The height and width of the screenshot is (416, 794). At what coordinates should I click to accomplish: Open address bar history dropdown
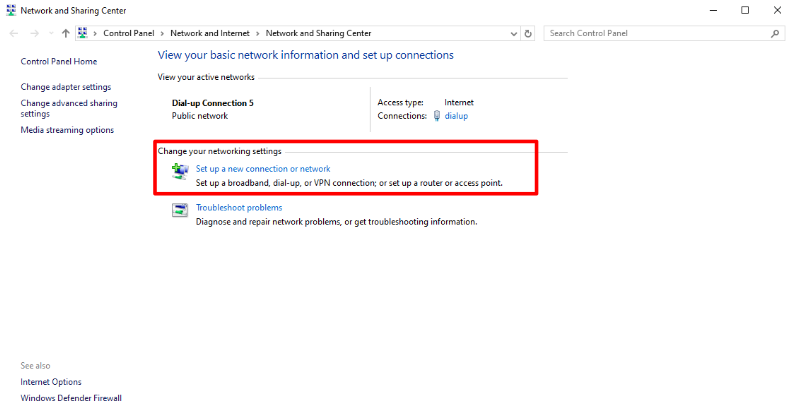tap(513, 34)
